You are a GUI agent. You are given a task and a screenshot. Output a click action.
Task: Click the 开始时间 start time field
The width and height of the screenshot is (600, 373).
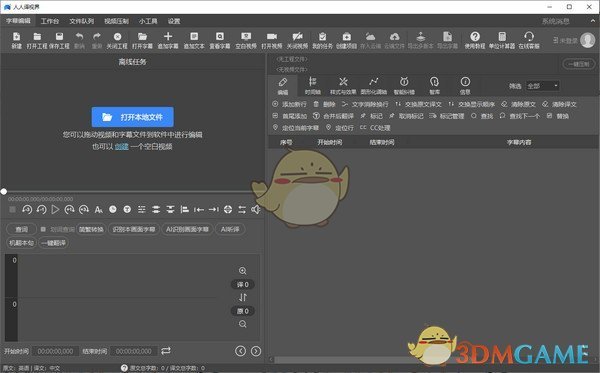coord(55,351)
